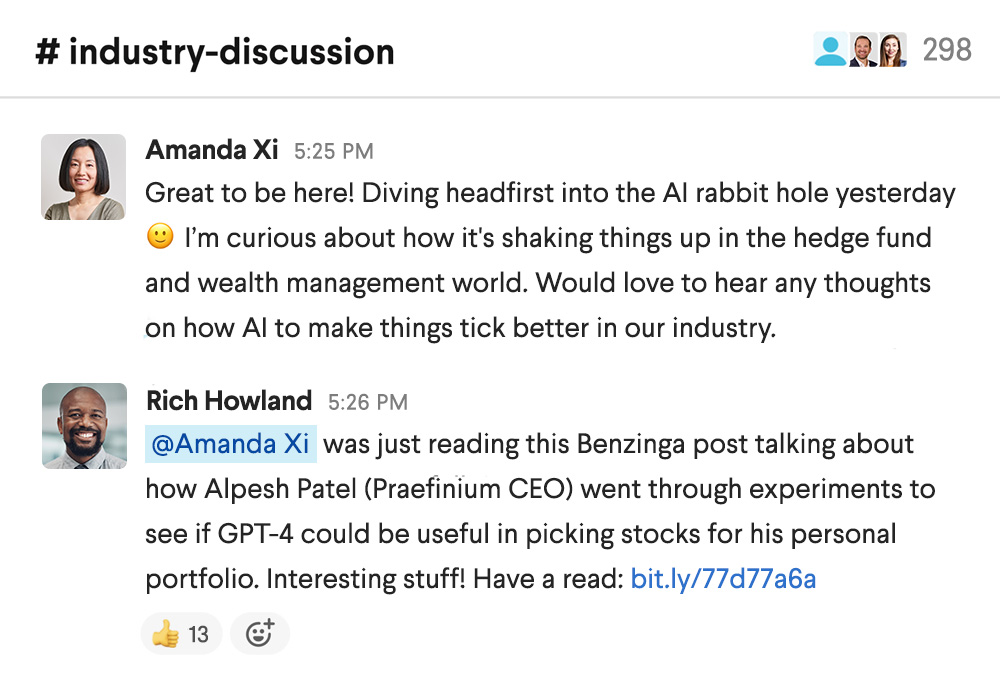Toggle the thumbs up reaction

180,633
